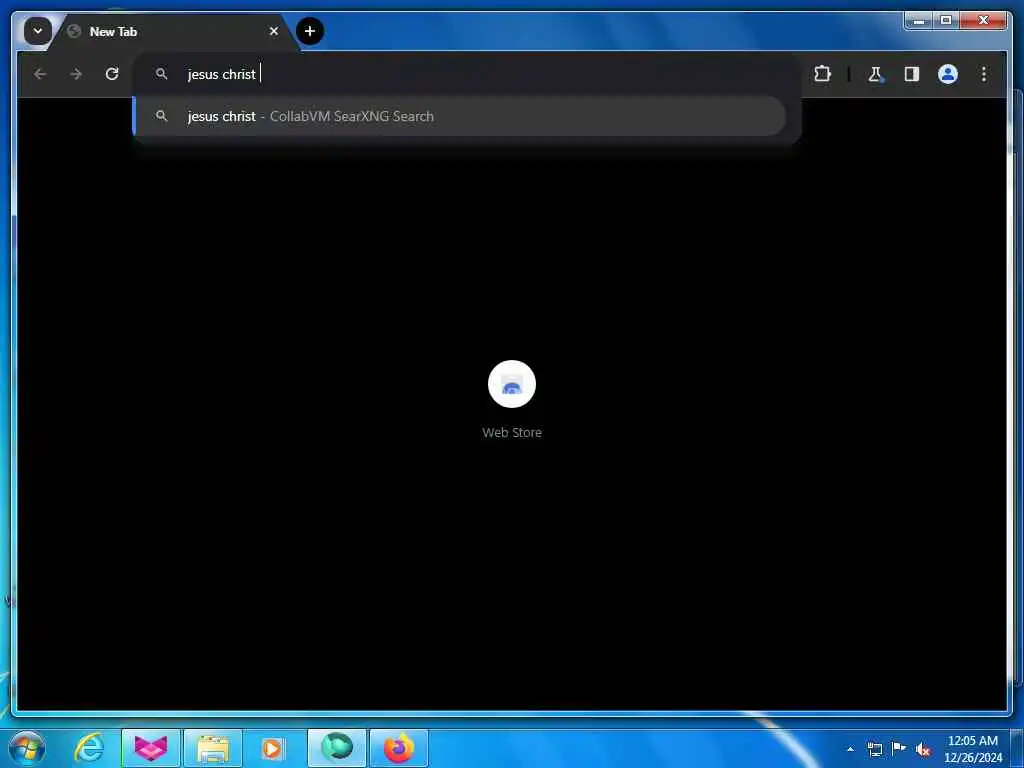Viewport: 1024px width, 768px height.
Task: Maximize the browser window
Action: coord(946,20)
